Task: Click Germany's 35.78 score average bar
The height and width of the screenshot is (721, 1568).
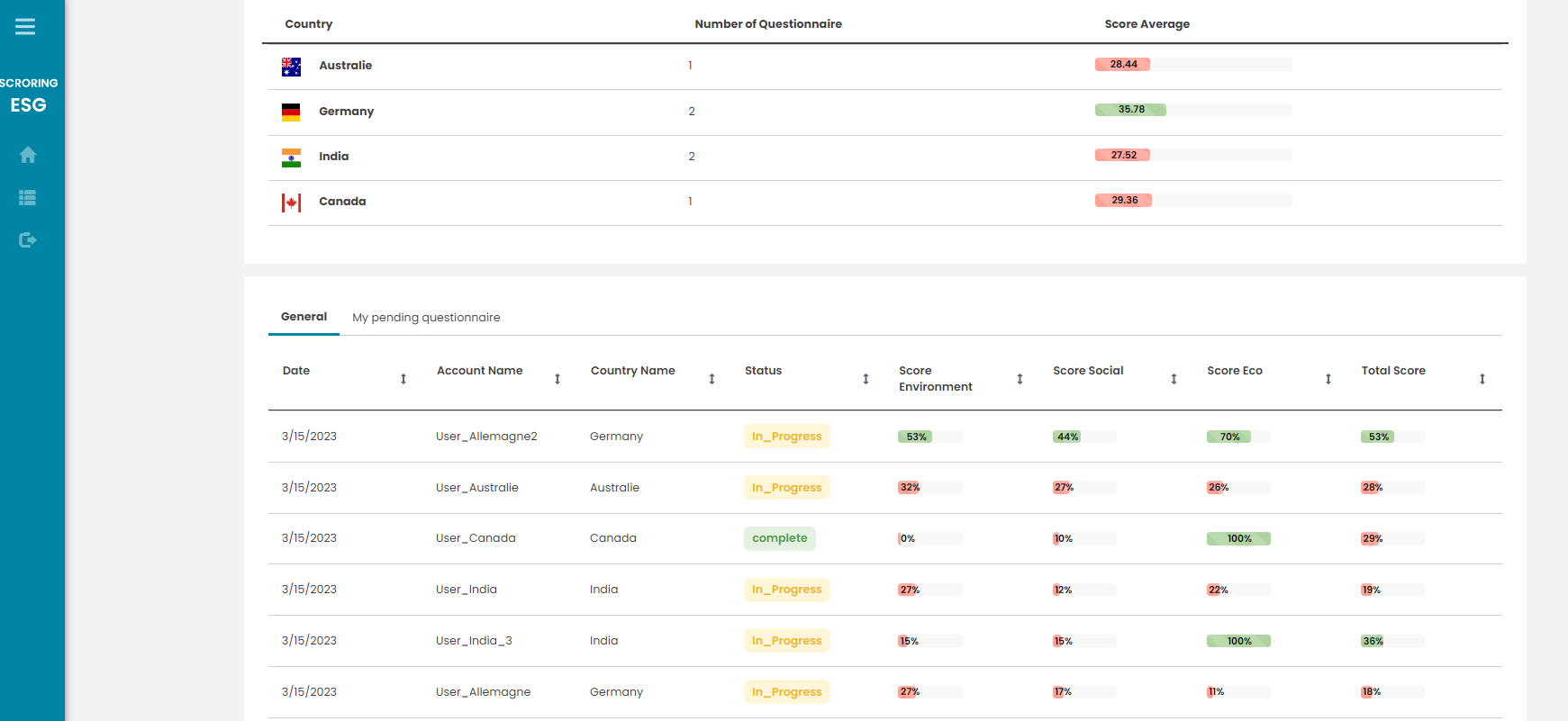Action: pyautogui.click(x=1131, y=110)
